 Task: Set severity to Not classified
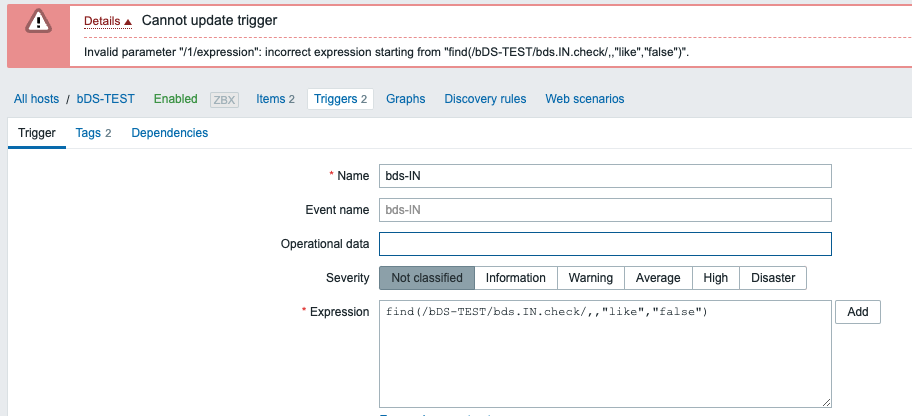click(x=426, y=278)
